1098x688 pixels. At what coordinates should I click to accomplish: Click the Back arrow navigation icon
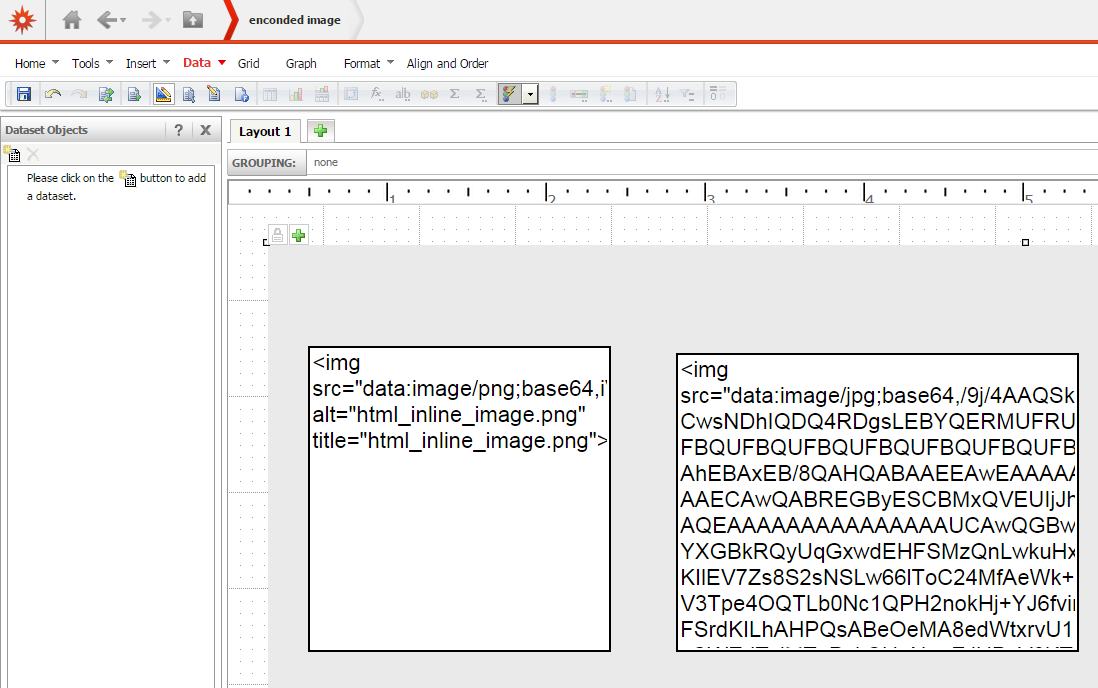tap(106, 19)
